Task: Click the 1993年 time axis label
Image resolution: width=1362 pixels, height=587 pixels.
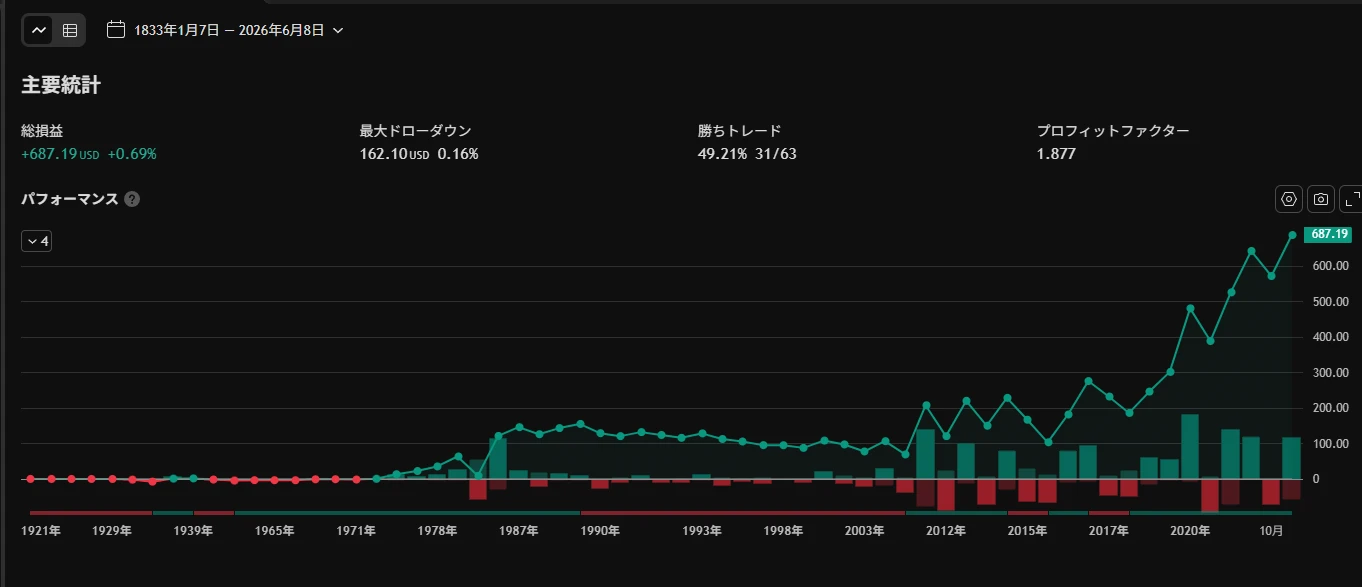Action: [702, 531]
